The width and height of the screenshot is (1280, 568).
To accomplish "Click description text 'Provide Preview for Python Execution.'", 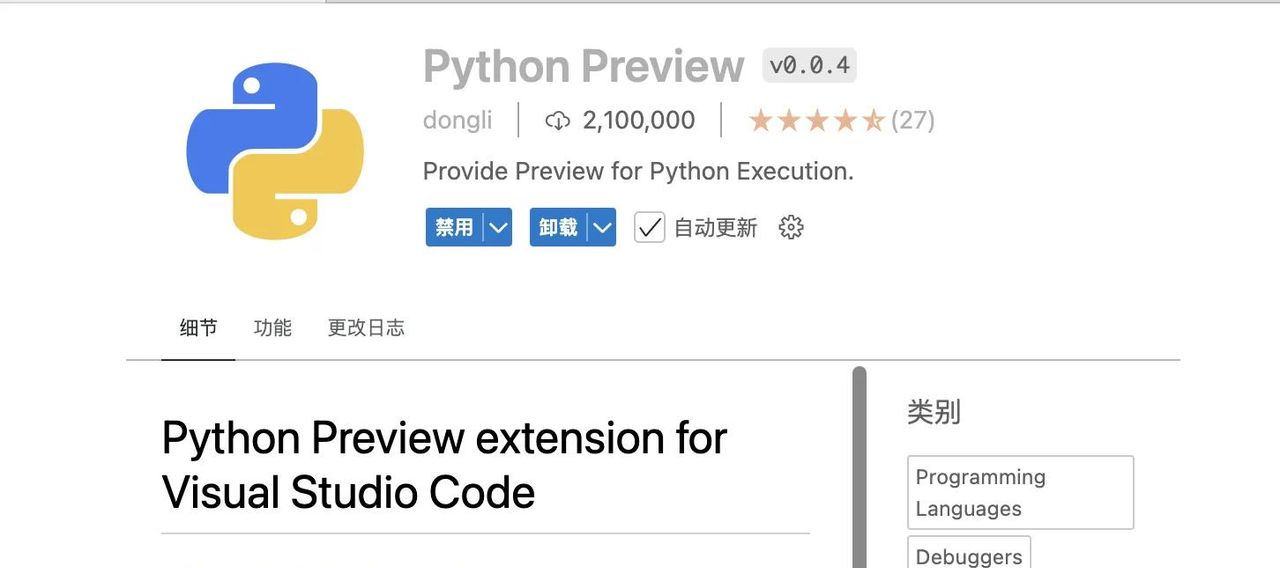I will (638, 171).
